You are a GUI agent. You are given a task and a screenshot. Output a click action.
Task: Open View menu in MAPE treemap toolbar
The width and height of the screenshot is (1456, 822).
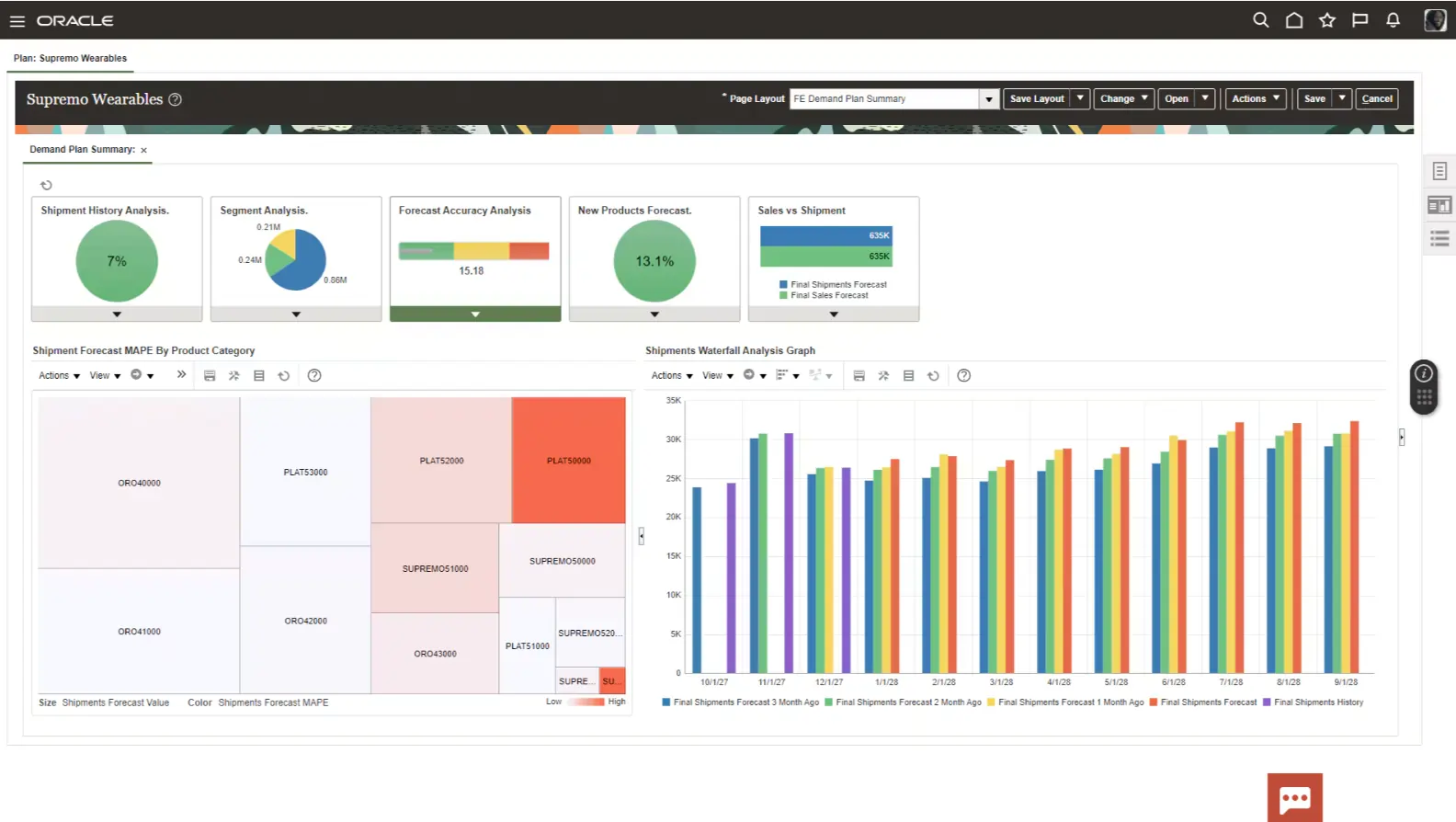point(105,375)
